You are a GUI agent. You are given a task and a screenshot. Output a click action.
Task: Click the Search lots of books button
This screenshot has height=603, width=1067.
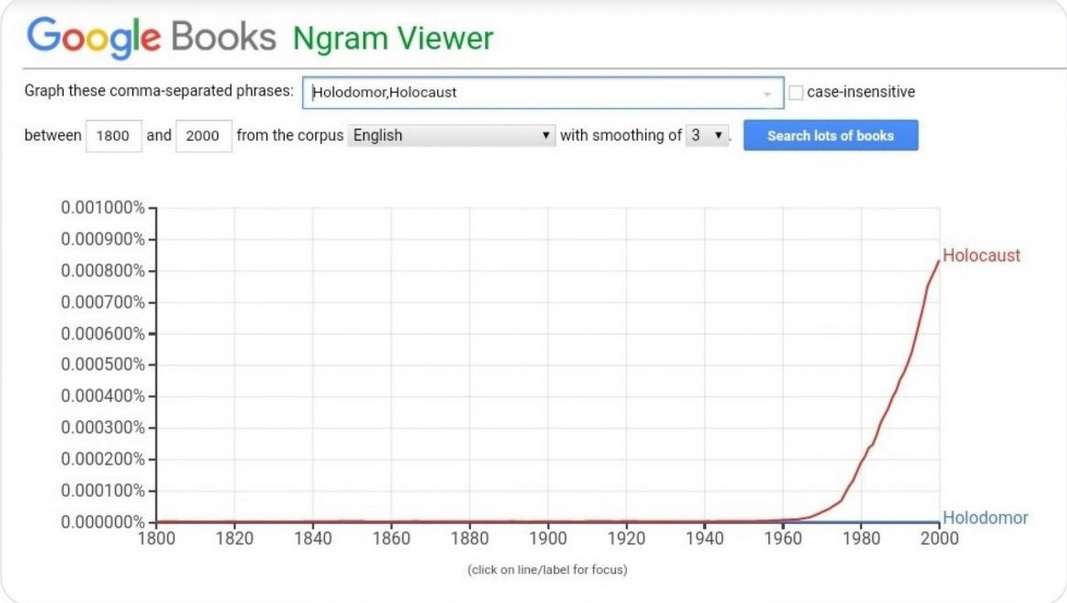click(830, 135)
